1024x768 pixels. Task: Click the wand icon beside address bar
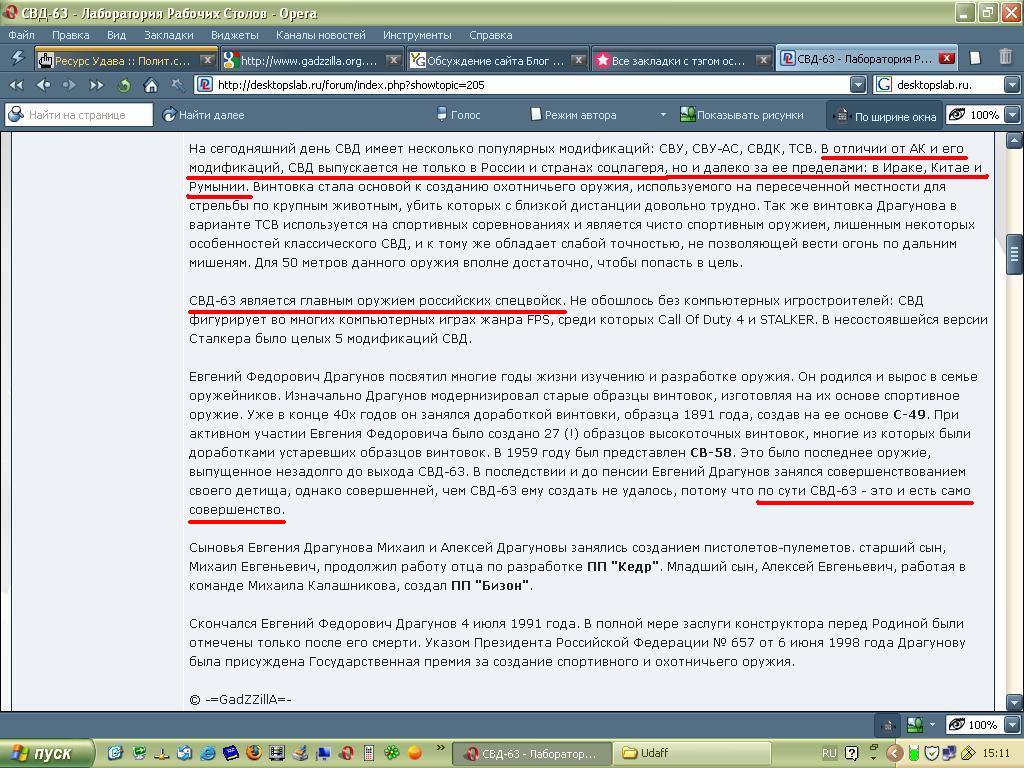click(x=177, y=85)
